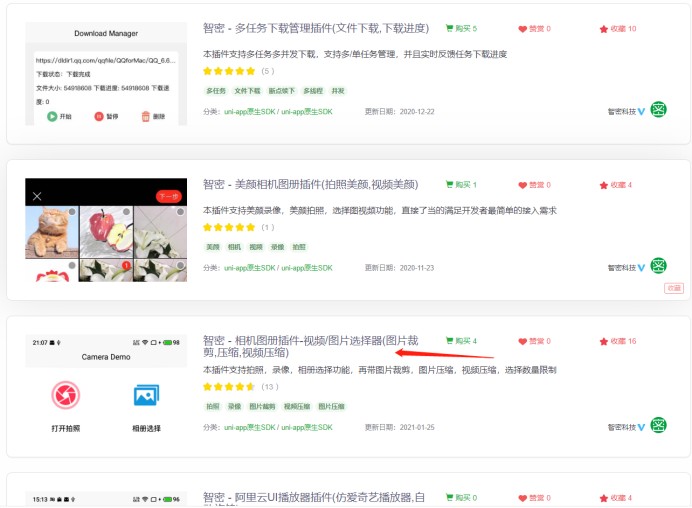Open 智密 - 多任务下载管理插件 plugin title
Viewport: 692px width, 508px height.
pos(316,29)
